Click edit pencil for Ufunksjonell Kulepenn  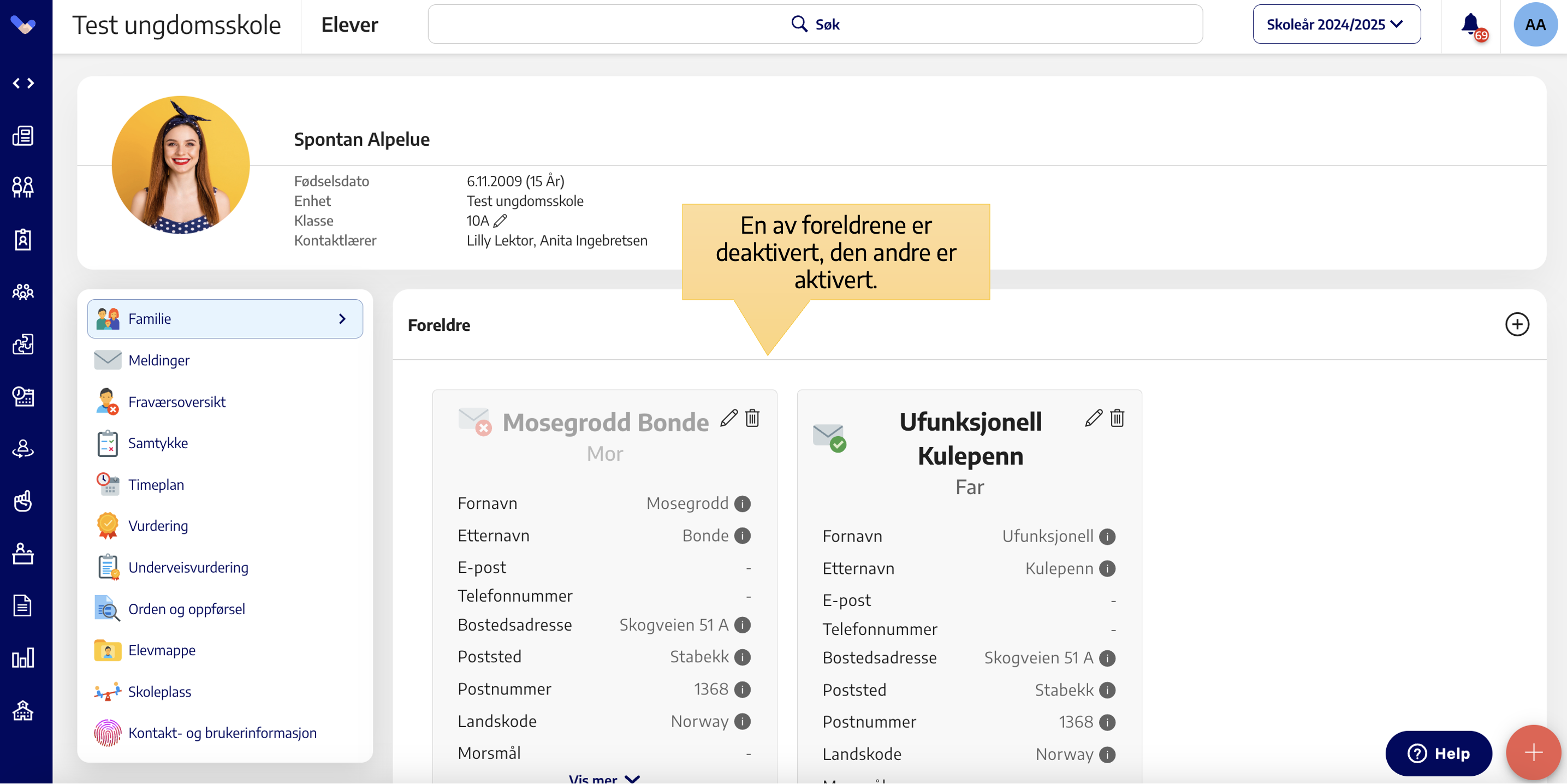[1093, 418]
